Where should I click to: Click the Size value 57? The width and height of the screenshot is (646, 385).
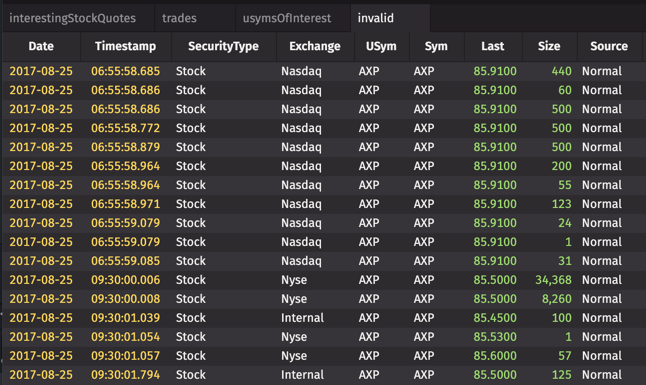pos(564,356)
